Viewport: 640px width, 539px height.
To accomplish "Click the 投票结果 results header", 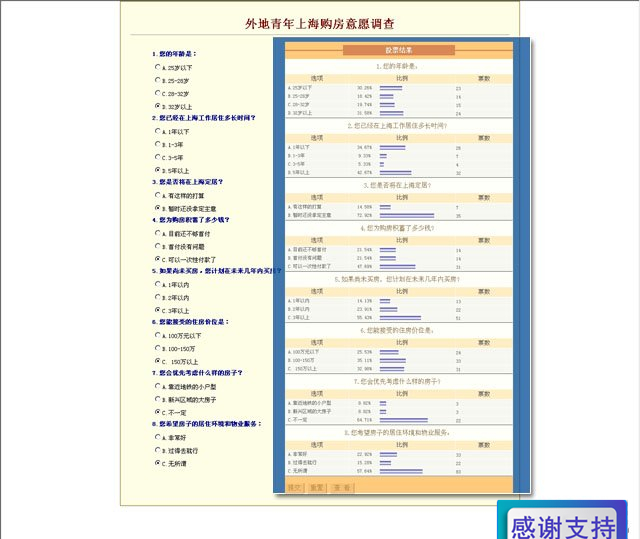I will click(x=399, y=50).
